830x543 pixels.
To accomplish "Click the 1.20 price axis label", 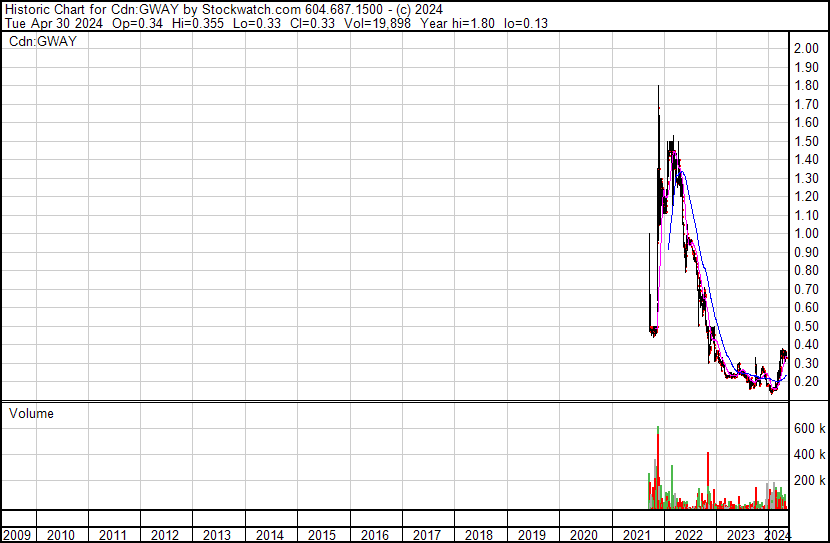I will [806, 196].
